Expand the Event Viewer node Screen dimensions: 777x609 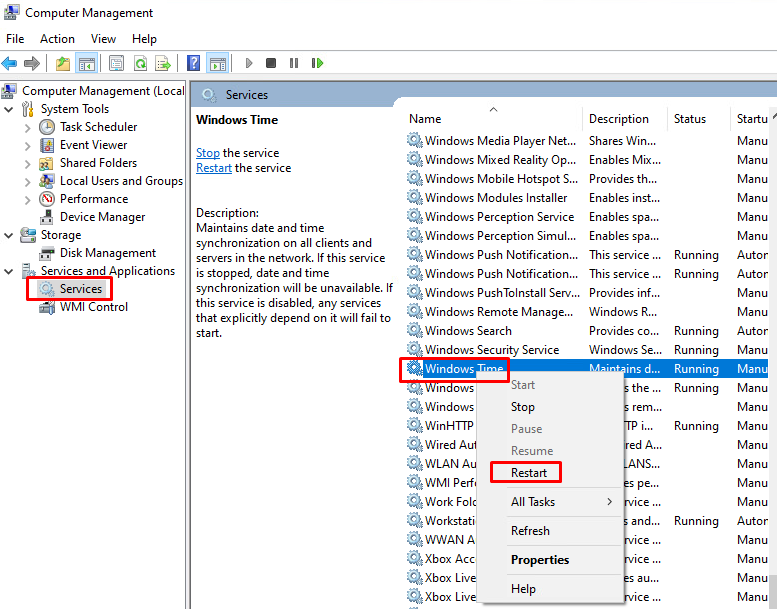click(x=27, y=146)
